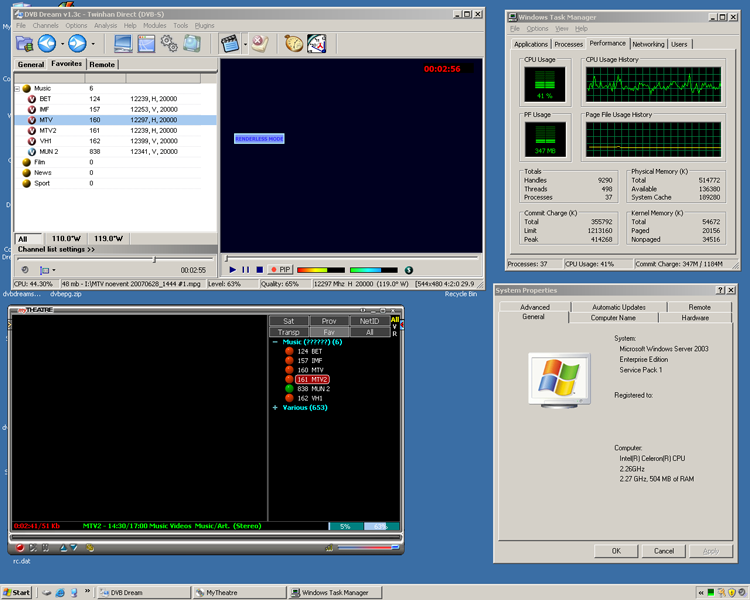
Task: Open the Plugins menu in DVB Dream
Action: click(x=204, y=25)
